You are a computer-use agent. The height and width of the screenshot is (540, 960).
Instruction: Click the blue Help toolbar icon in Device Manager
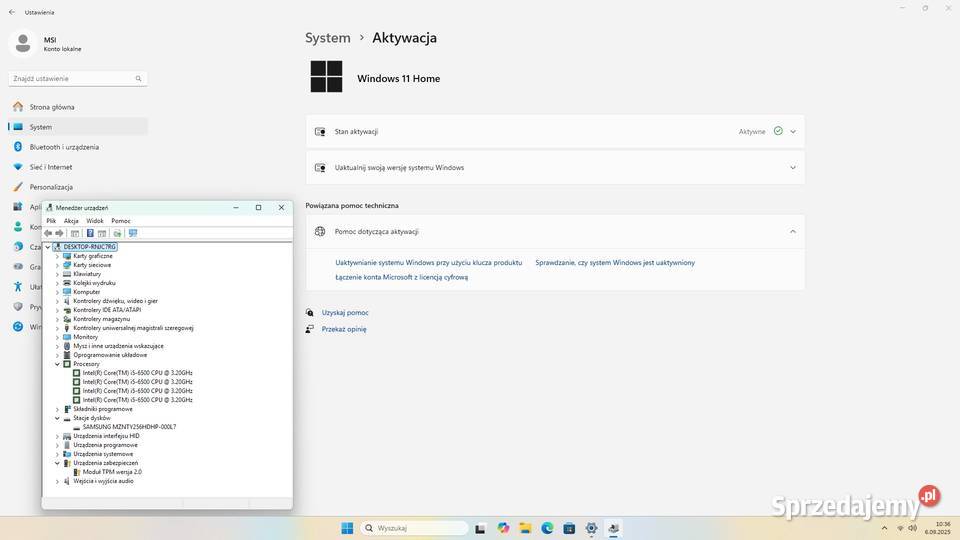[90, 233]
